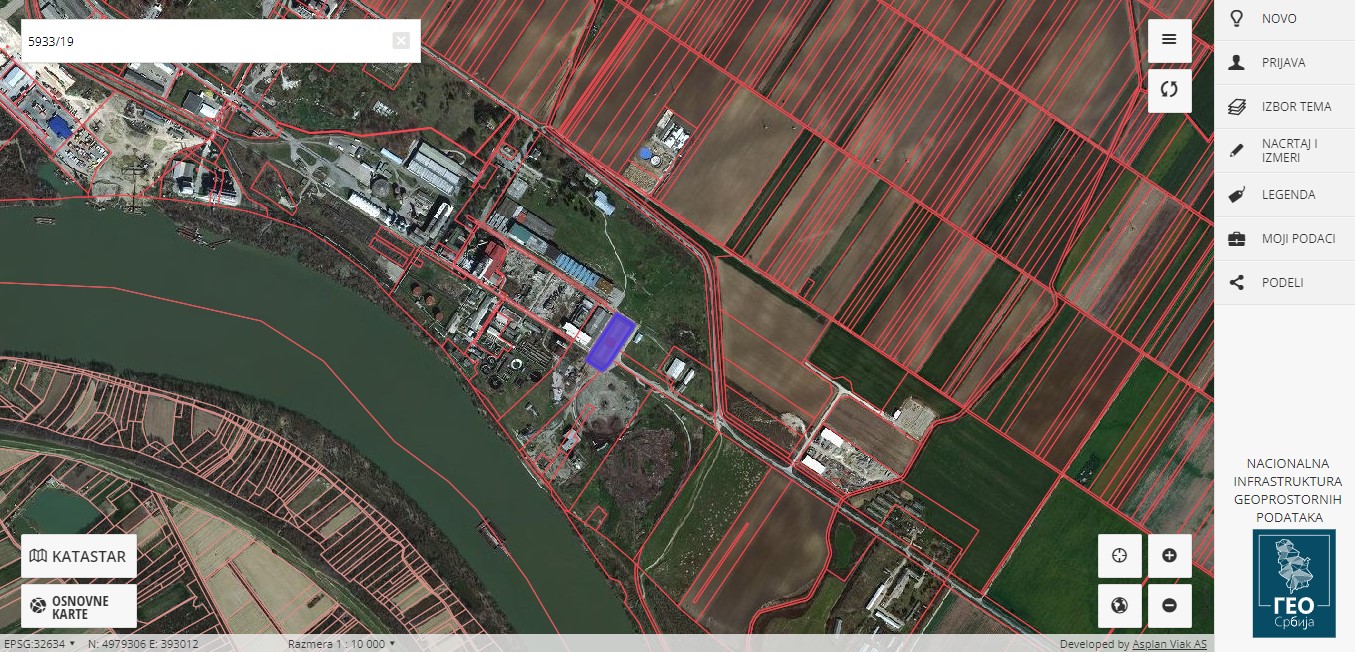Open the hamburger menu button

(x=1169, y=40)
